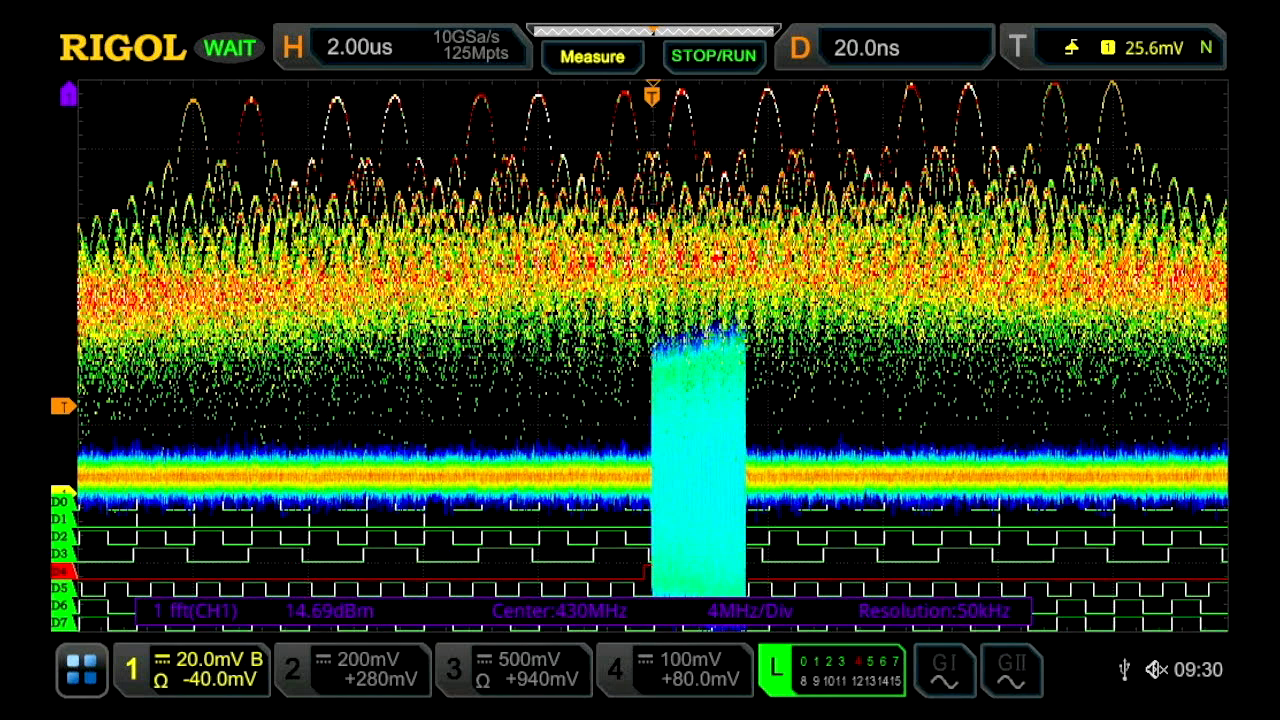Unmute the speaker sound icon
Screen dimensions: 1280x720
click(x=1156, y=670)
